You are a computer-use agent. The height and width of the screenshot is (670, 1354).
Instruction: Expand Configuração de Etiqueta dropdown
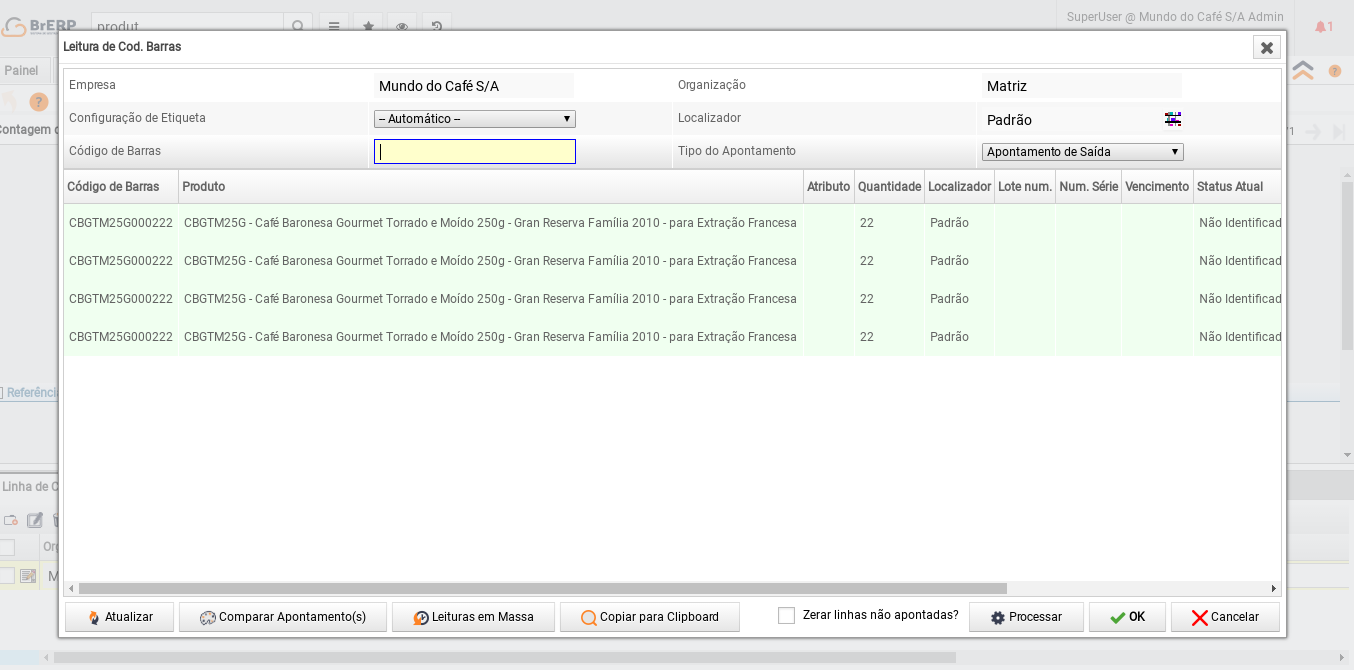tap(474, 119)
